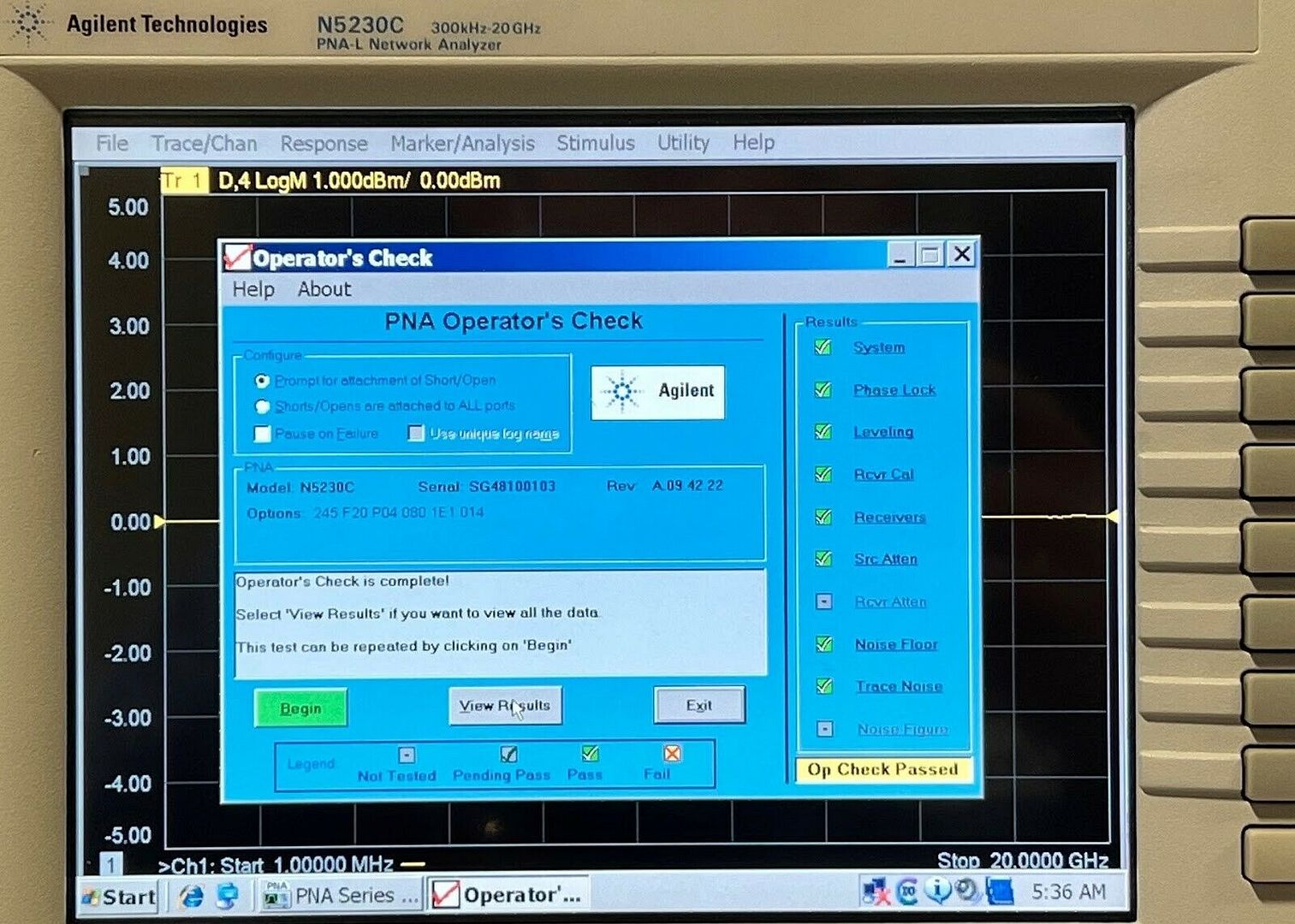Screen dimensions: 1295x924
Task: Open the Noise Floor result link
Action: (896, 644)
